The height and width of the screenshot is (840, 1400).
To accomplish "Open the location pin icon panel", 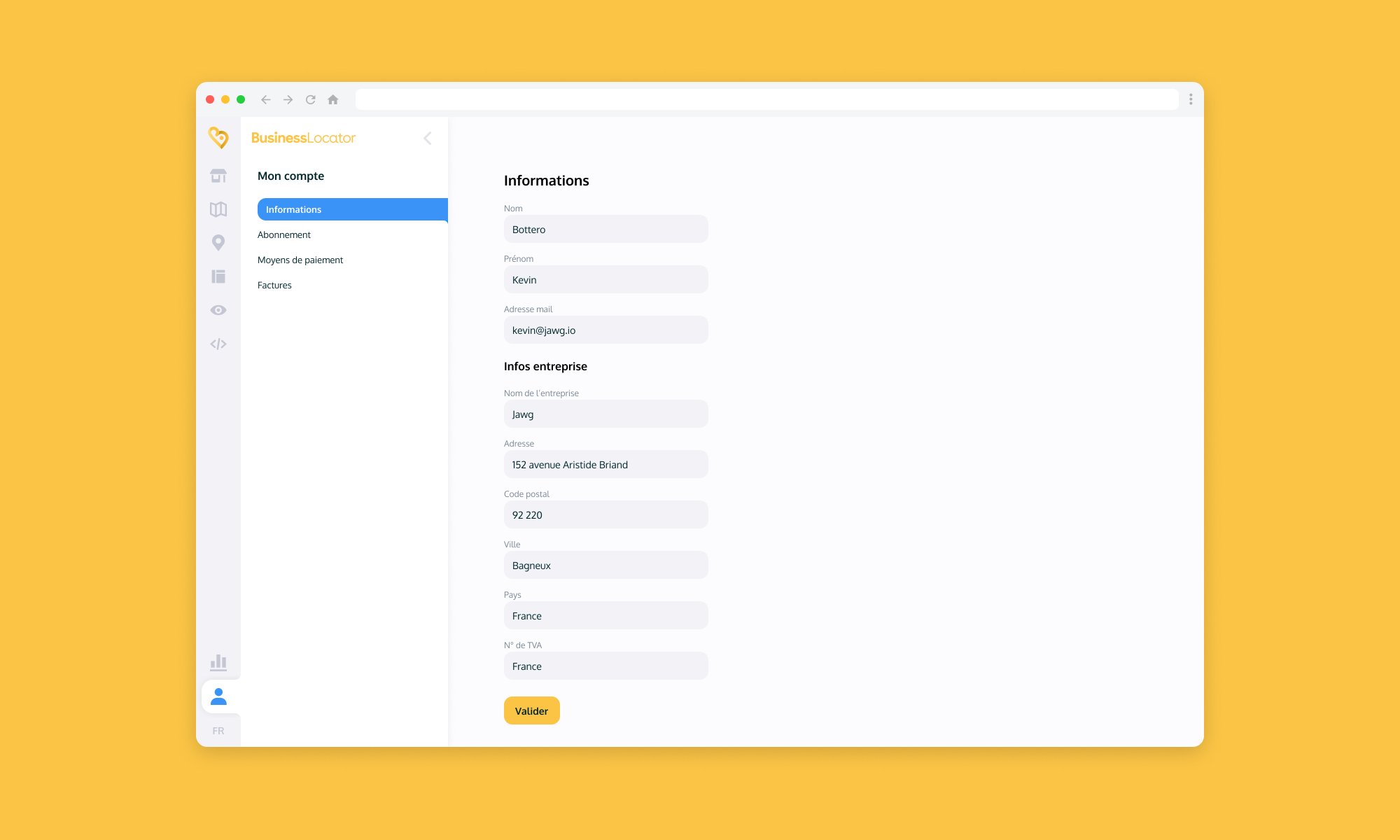I will 218,243.
